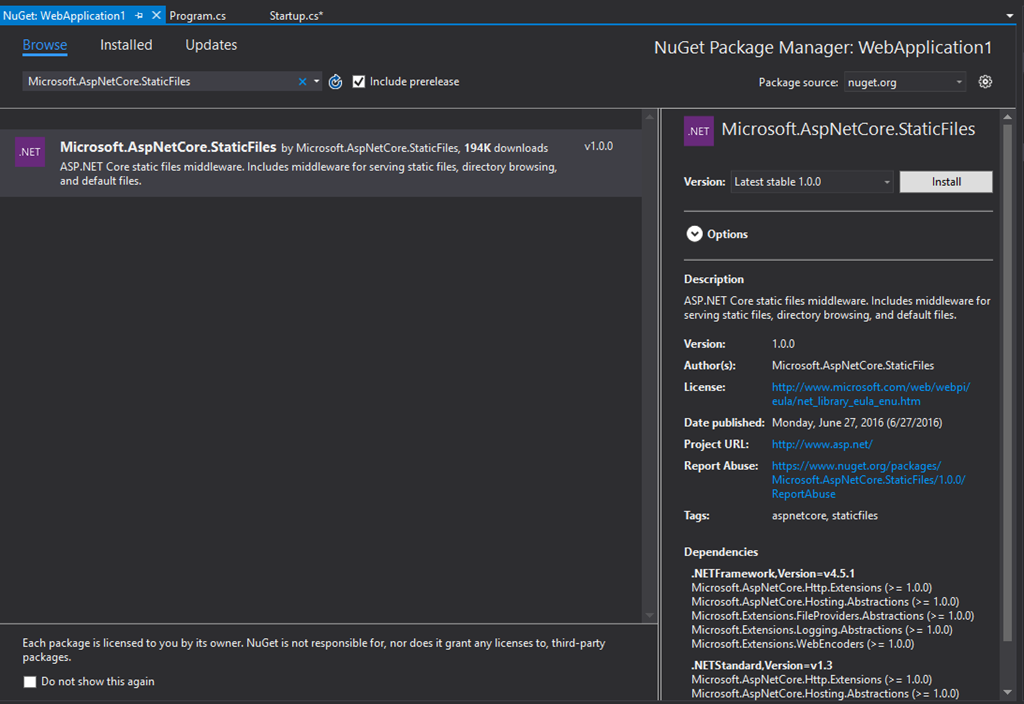
Task: Click details pane scroll up arrow
Action: 1008,117
